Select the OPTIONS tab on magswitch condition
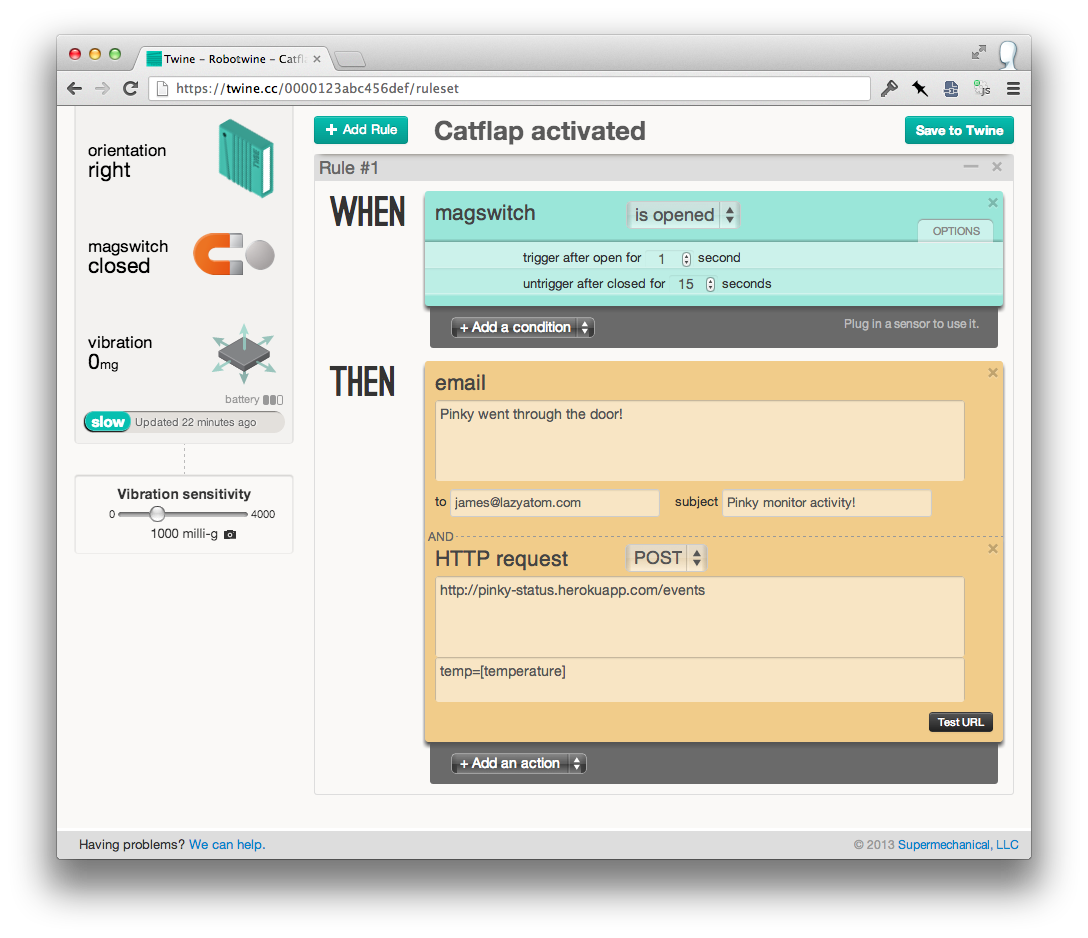 955,231
